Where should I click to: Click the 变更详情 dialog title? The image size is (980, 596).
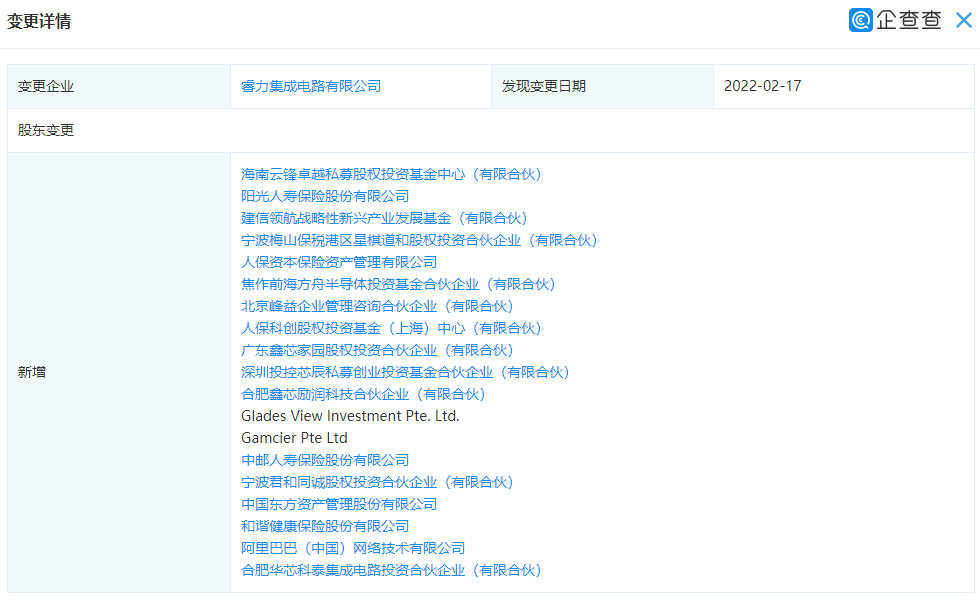(x=39, y=21)
